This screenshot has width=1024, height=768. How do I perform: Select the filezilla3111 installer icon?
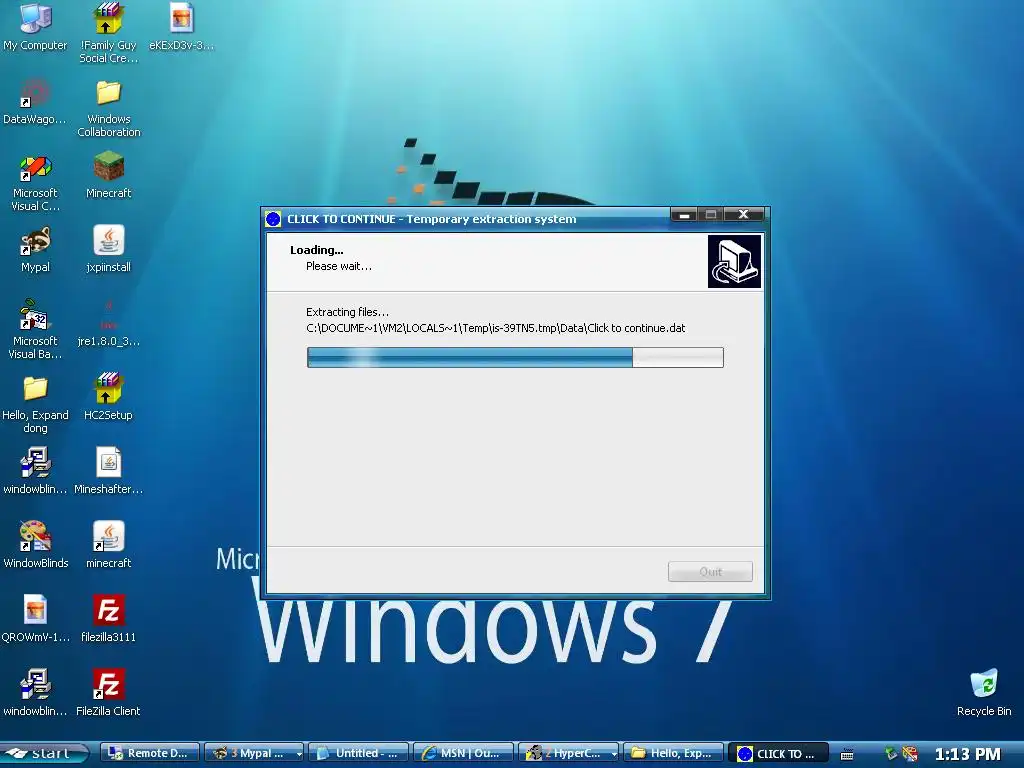pyautogui.click(x=108, y=610)
